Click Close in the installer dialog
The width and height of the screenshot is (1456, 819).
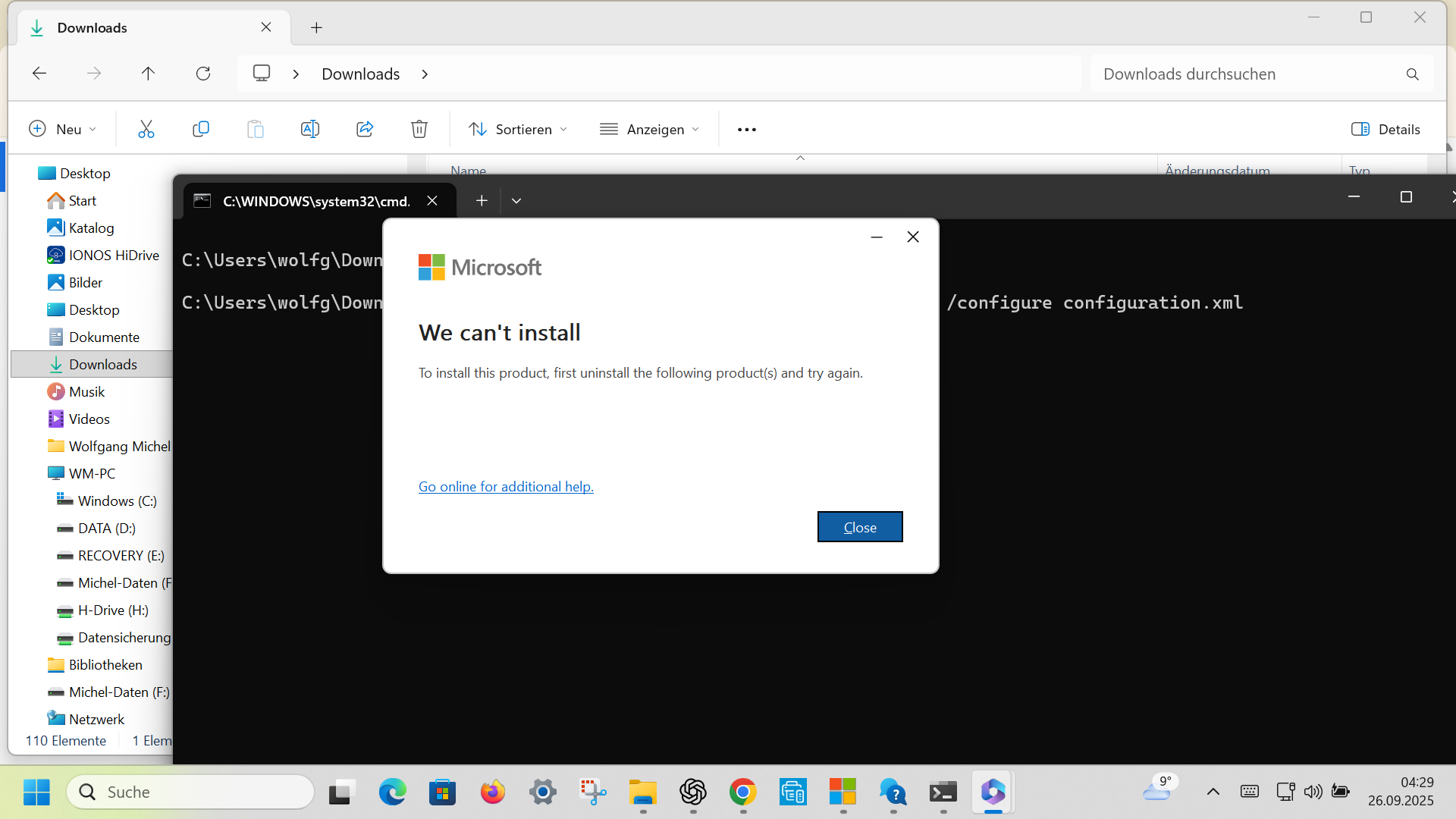pos(859,526)
